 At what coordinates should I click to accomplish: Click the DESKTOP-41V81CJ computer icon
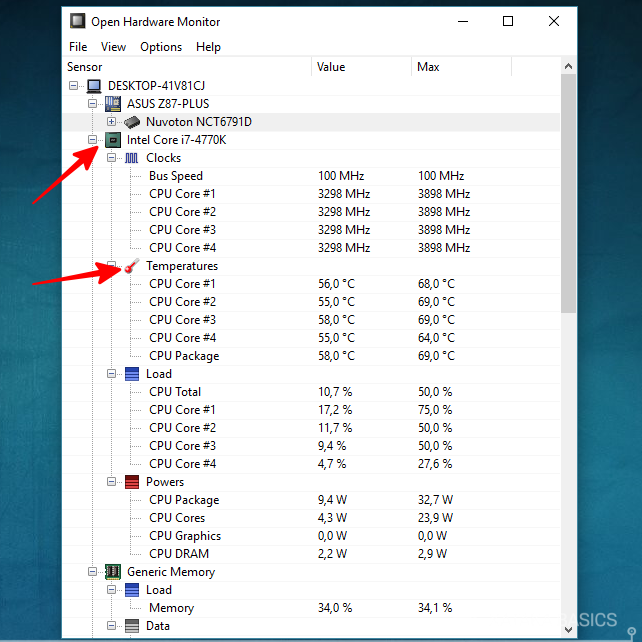coord(94,86)
